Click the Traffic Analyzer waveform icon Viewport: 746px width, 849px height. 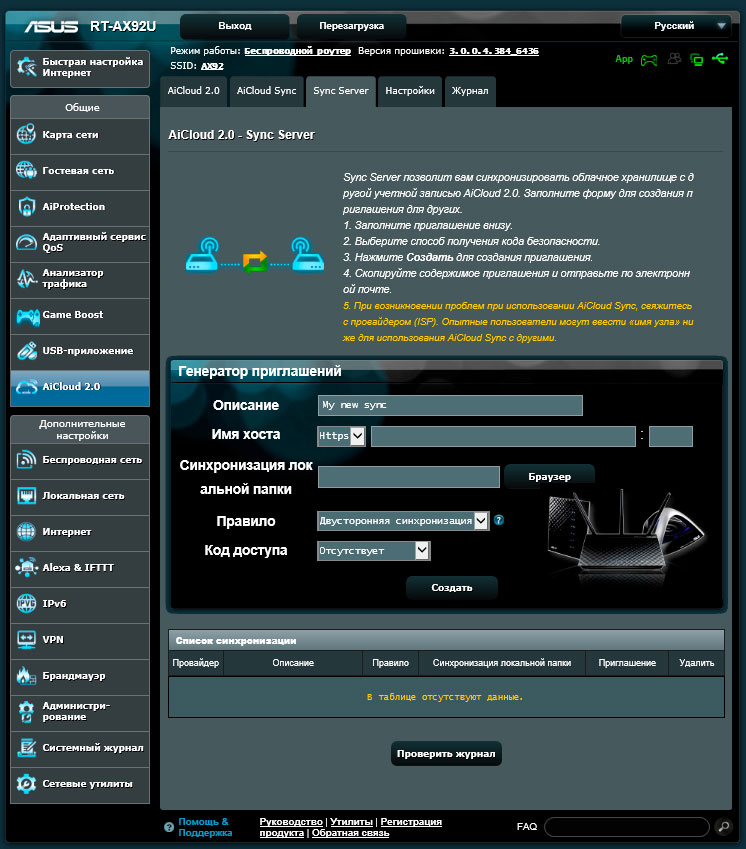pos(26,278)
